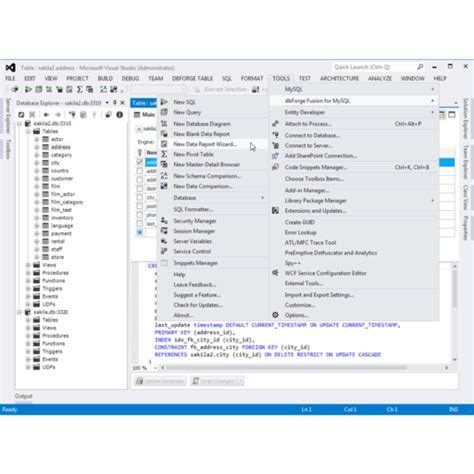This screenshot has height=474, width=474.
Task: Open the Output panel tab
Action: pyautogui.click(x=23, y=396)
